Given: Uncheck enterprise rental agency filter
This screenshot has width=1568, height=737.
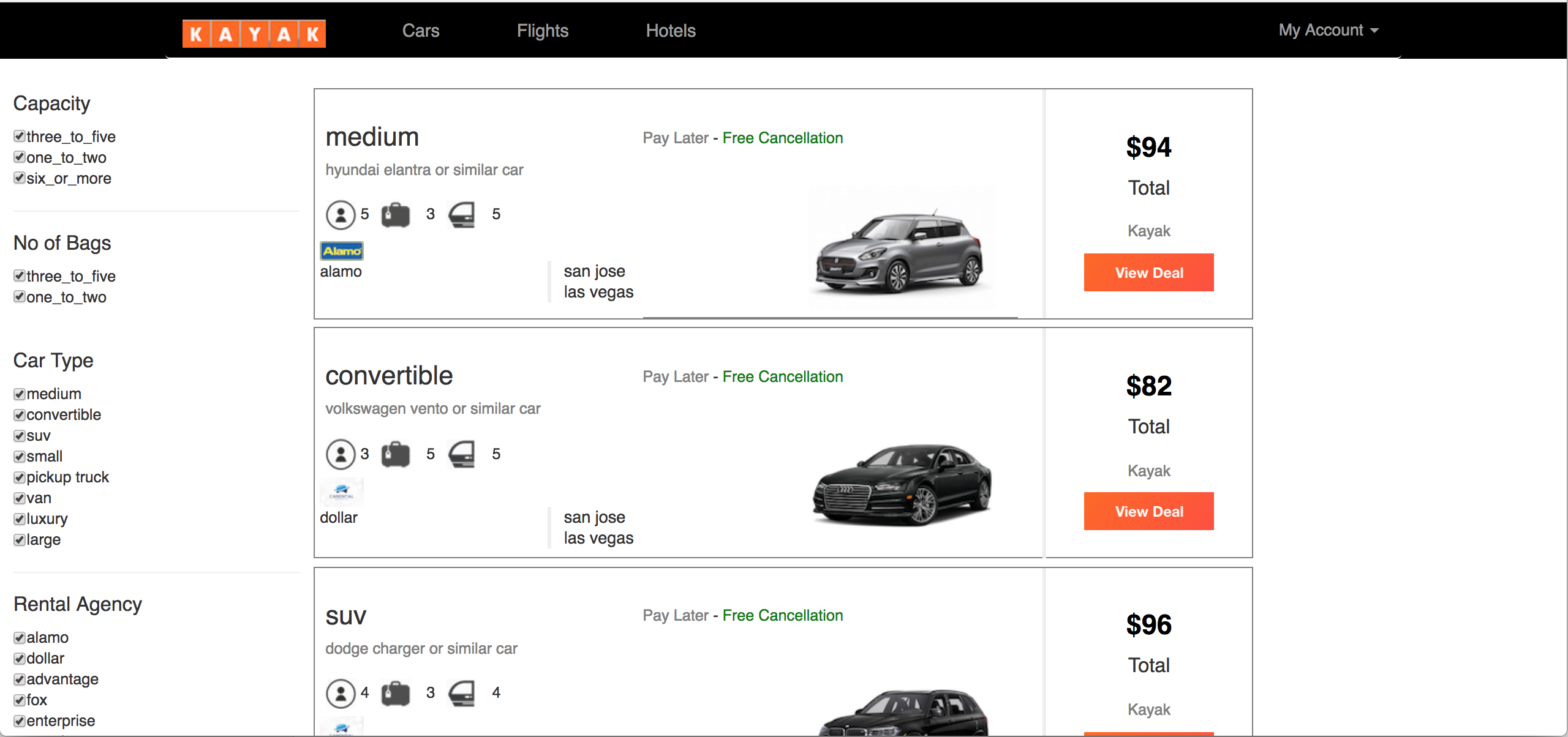Looking at the screenshot, I should click(20, 721).
